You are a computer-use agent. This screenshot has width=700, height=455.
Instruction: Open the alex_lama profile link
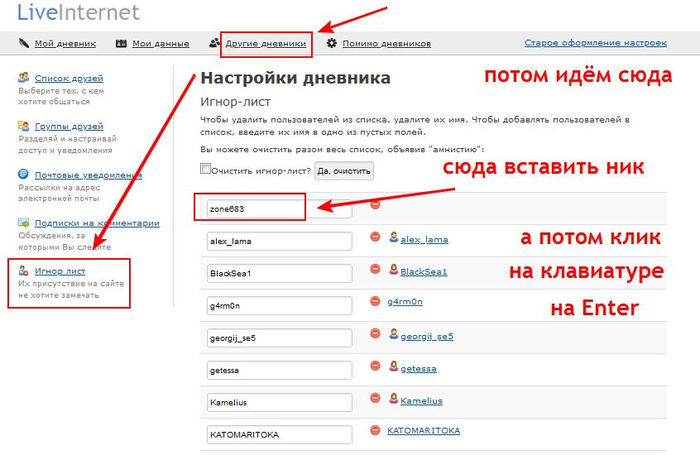pos(424,240)
